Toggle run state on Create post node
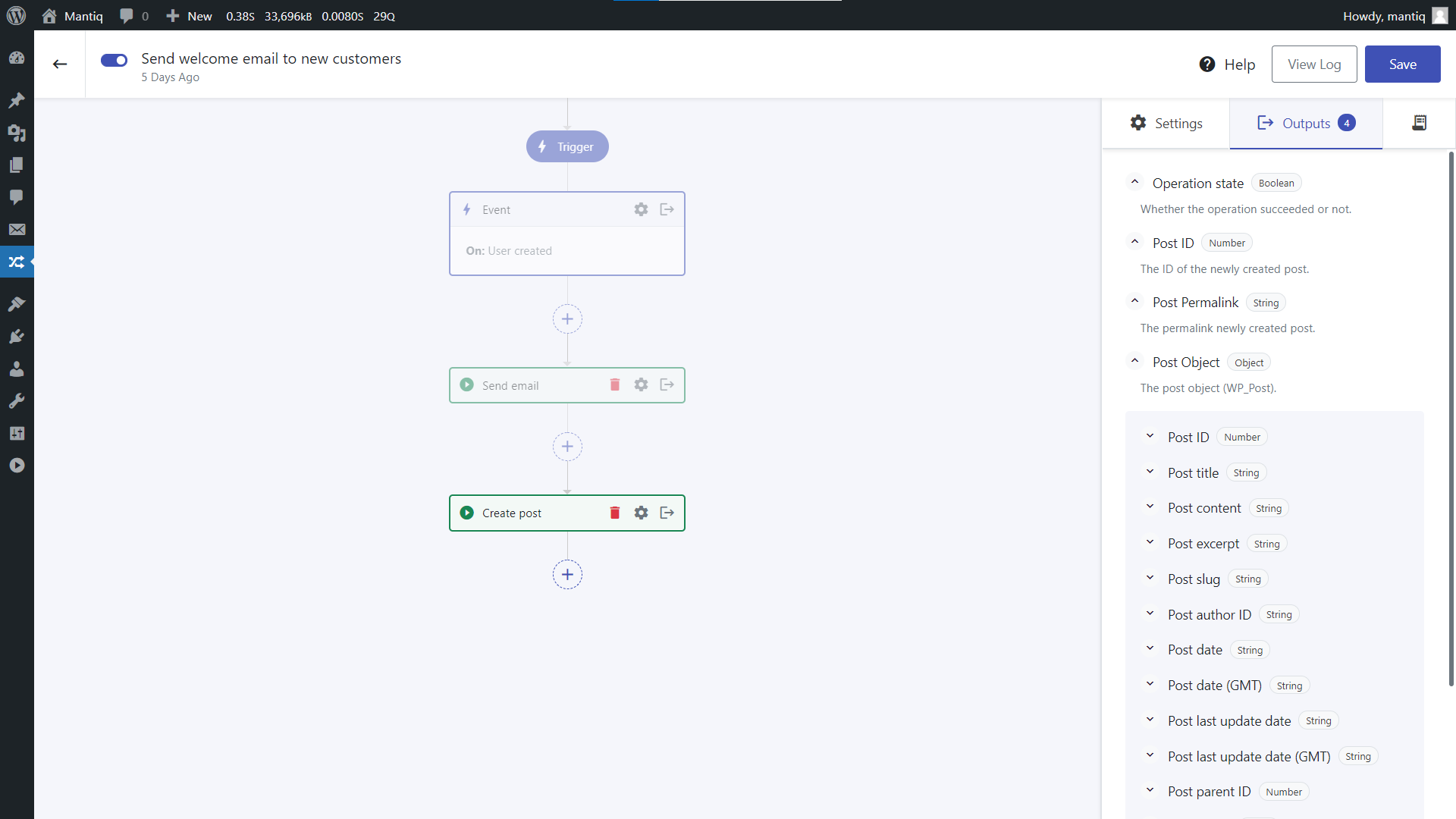 coord(467,513)
